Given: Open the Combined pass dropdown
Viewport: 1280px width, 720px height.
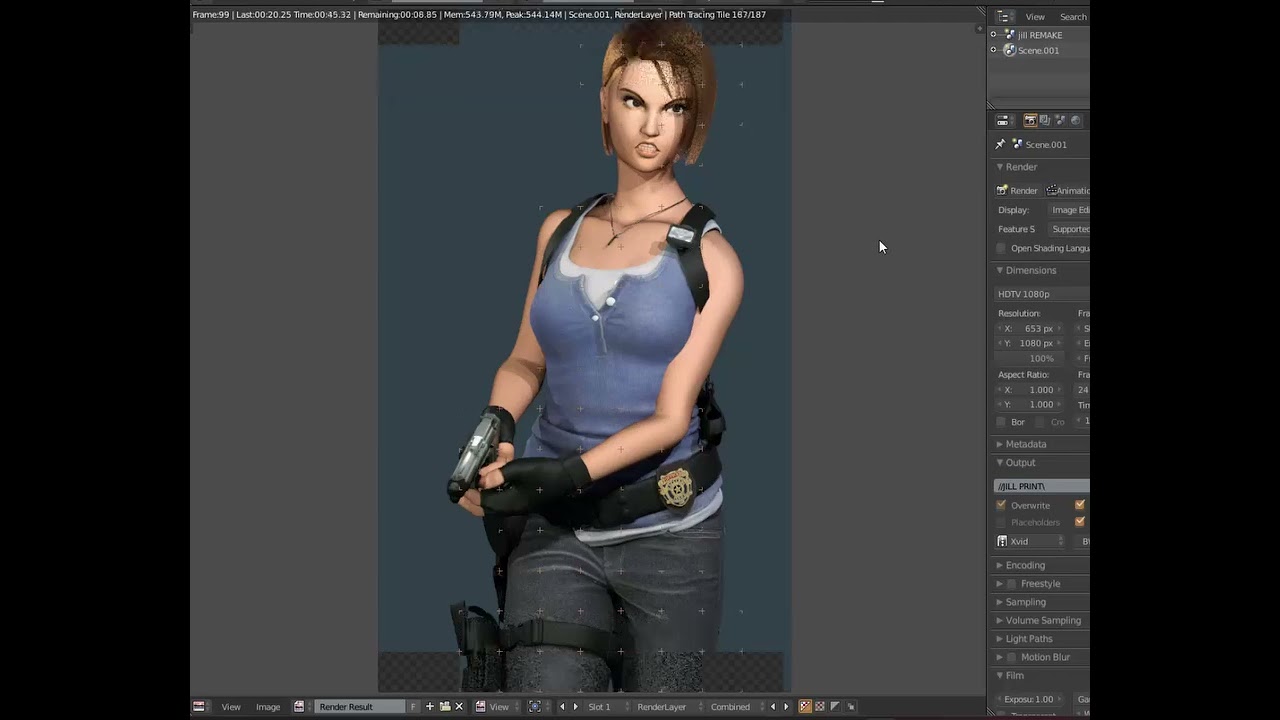Looking at the screenshot, I should 735,707.
